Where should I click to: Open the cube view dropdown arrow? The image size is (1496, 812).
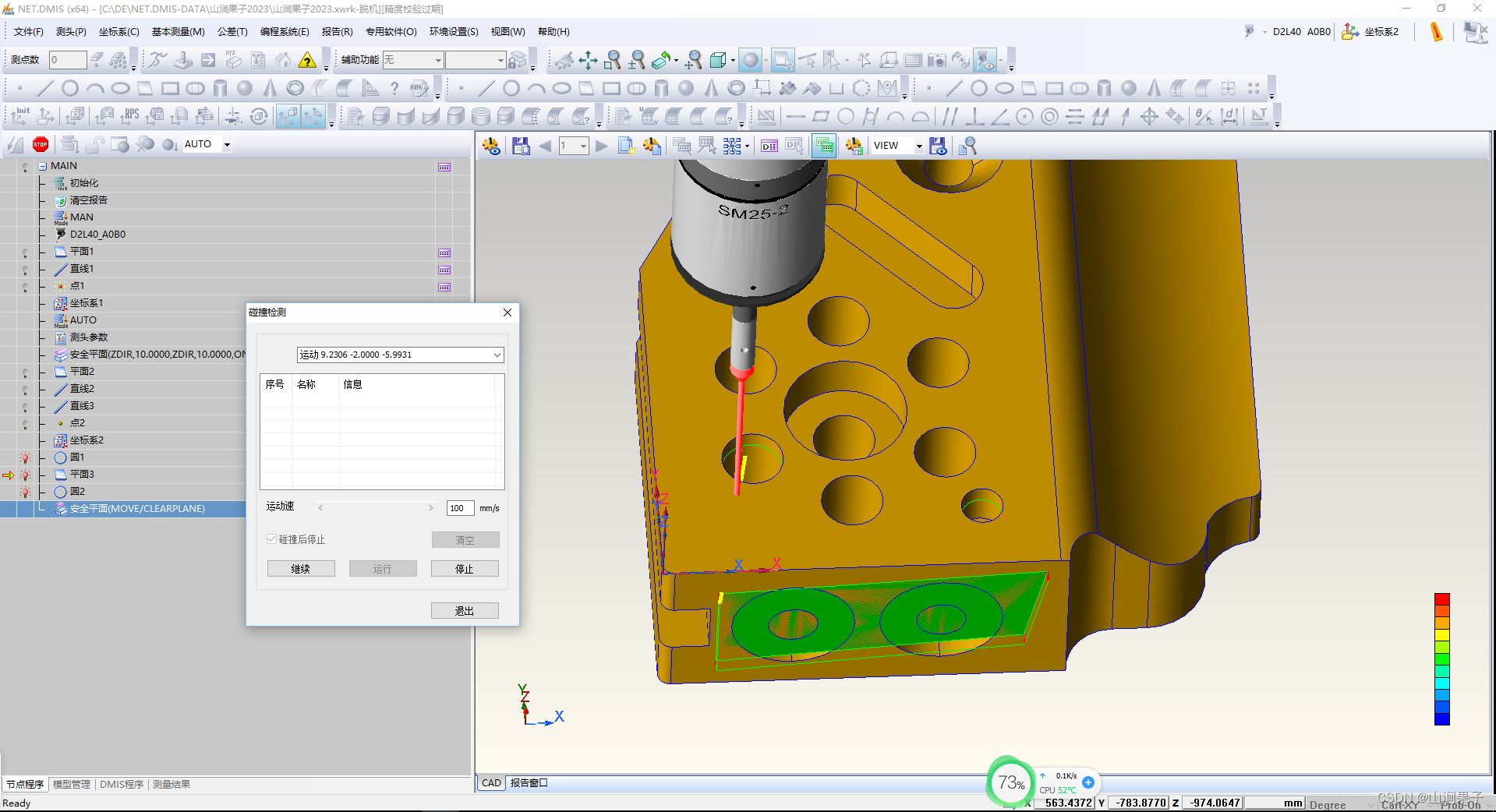click(x=733, y=60)
